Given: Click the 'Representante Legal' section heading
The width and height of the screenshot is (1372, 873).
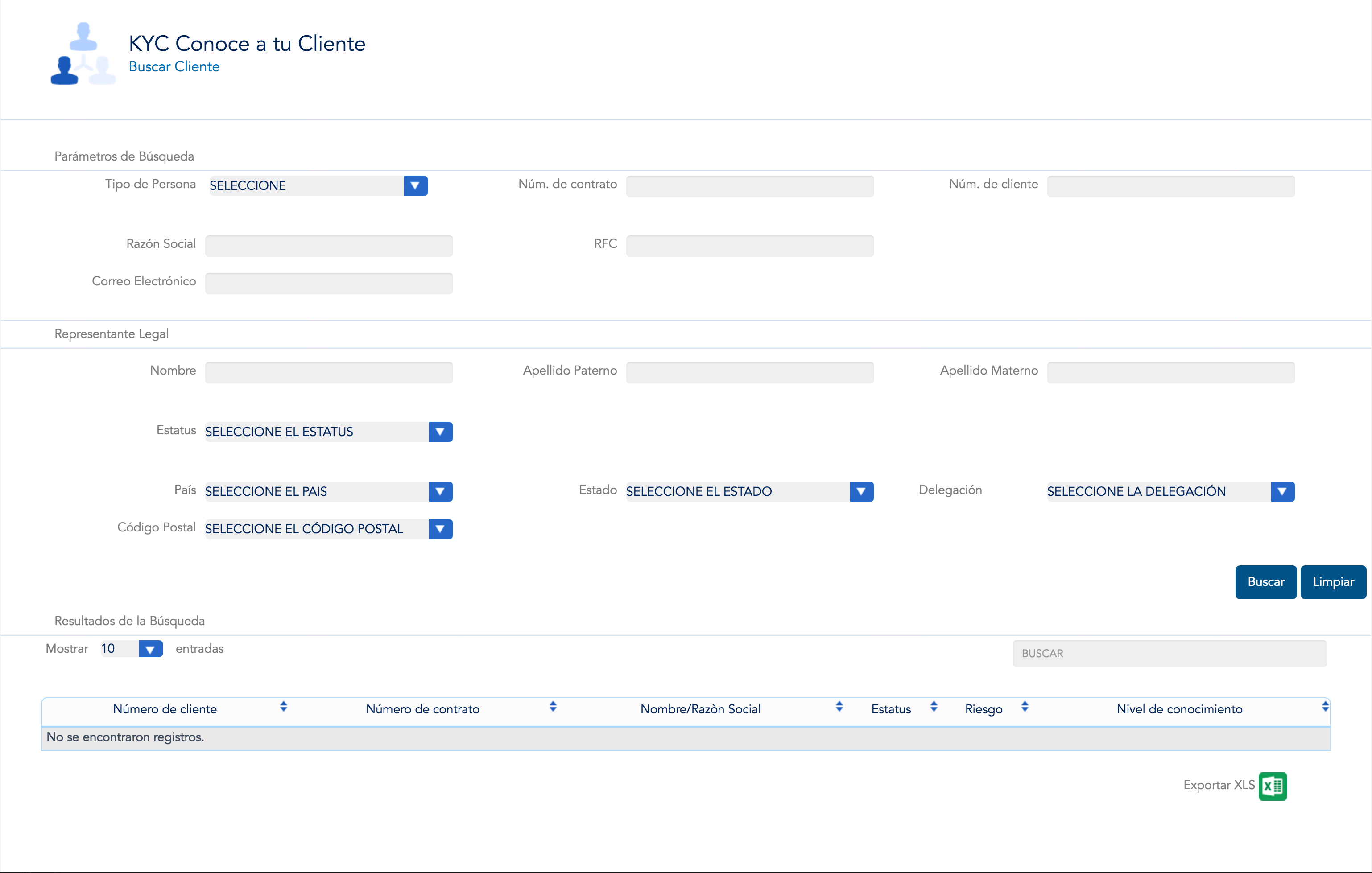Looking at the screenshot, I should [111, 334].
